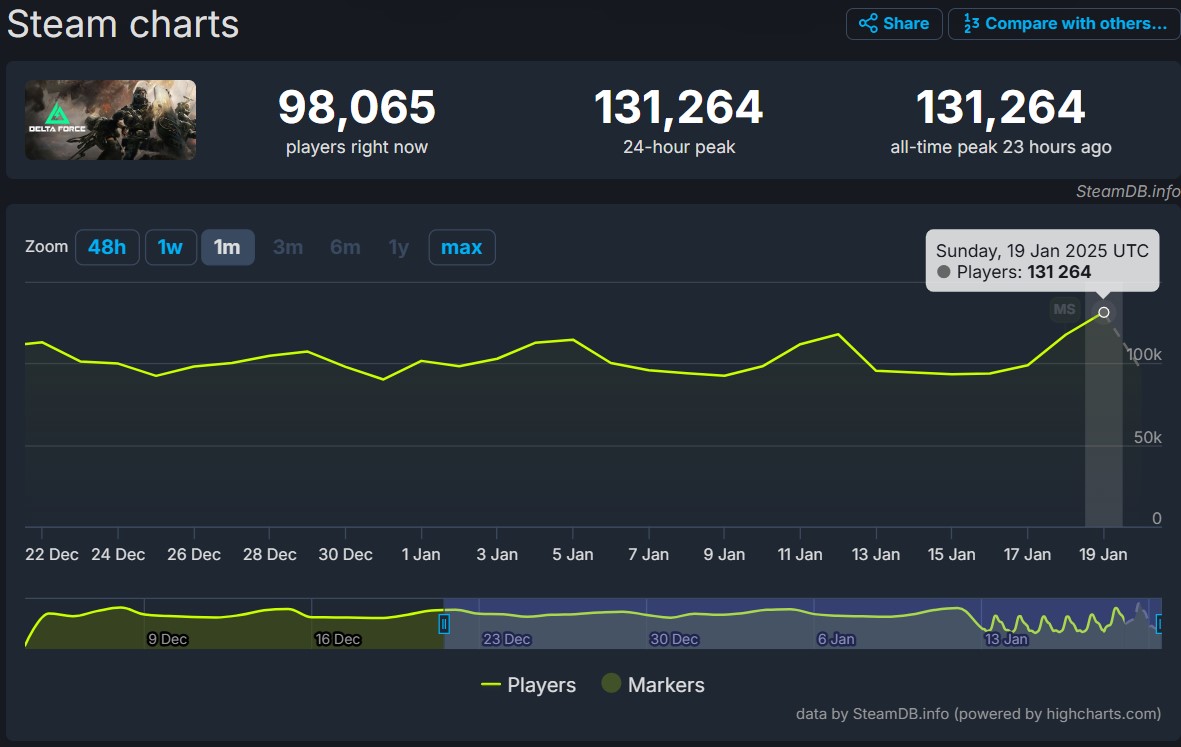Click all-time peak 23 hours ago label
This screenshot has height=747, width=1181.
(1000, 147)
